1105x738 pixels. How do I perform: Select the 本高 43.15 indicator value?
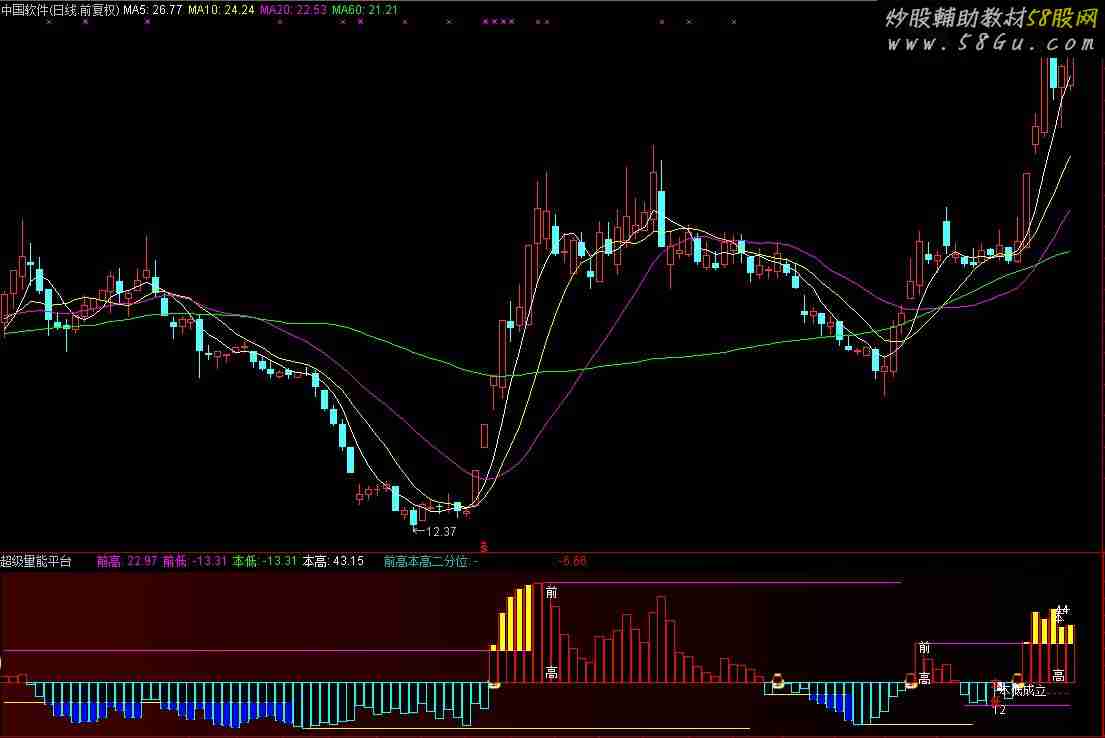(333, 561)
